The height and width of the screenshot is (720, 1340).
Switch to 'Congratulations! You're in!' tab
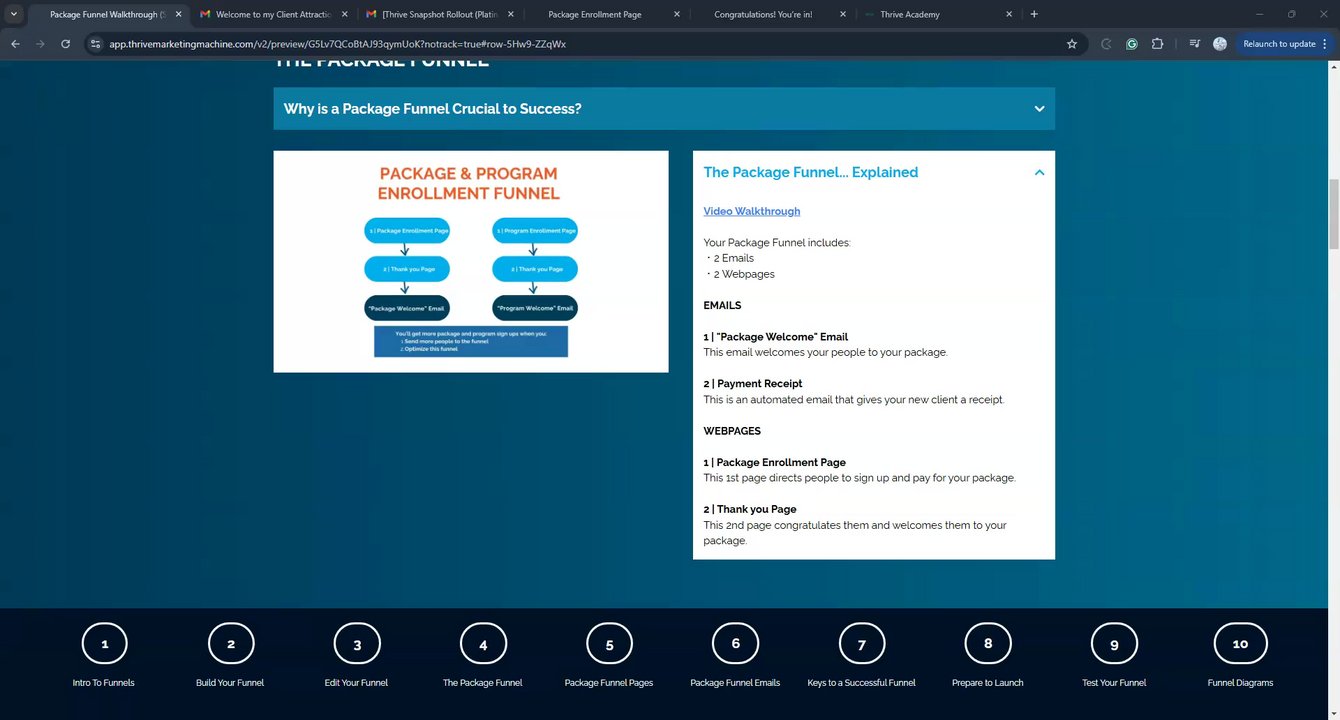tap(763, 14)
